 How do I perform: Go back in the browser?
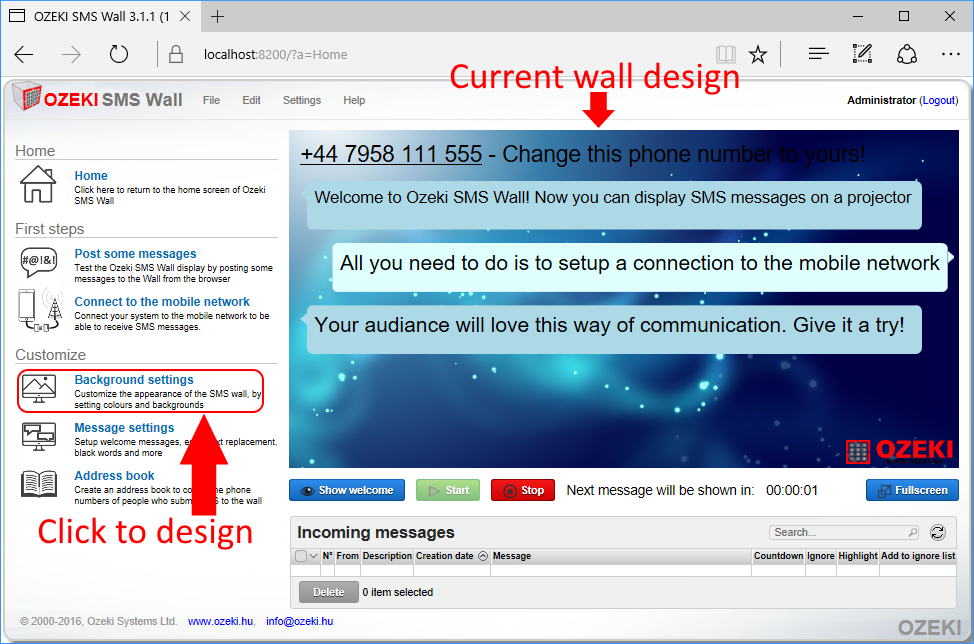pyautogui.click(x=24, y=55)
